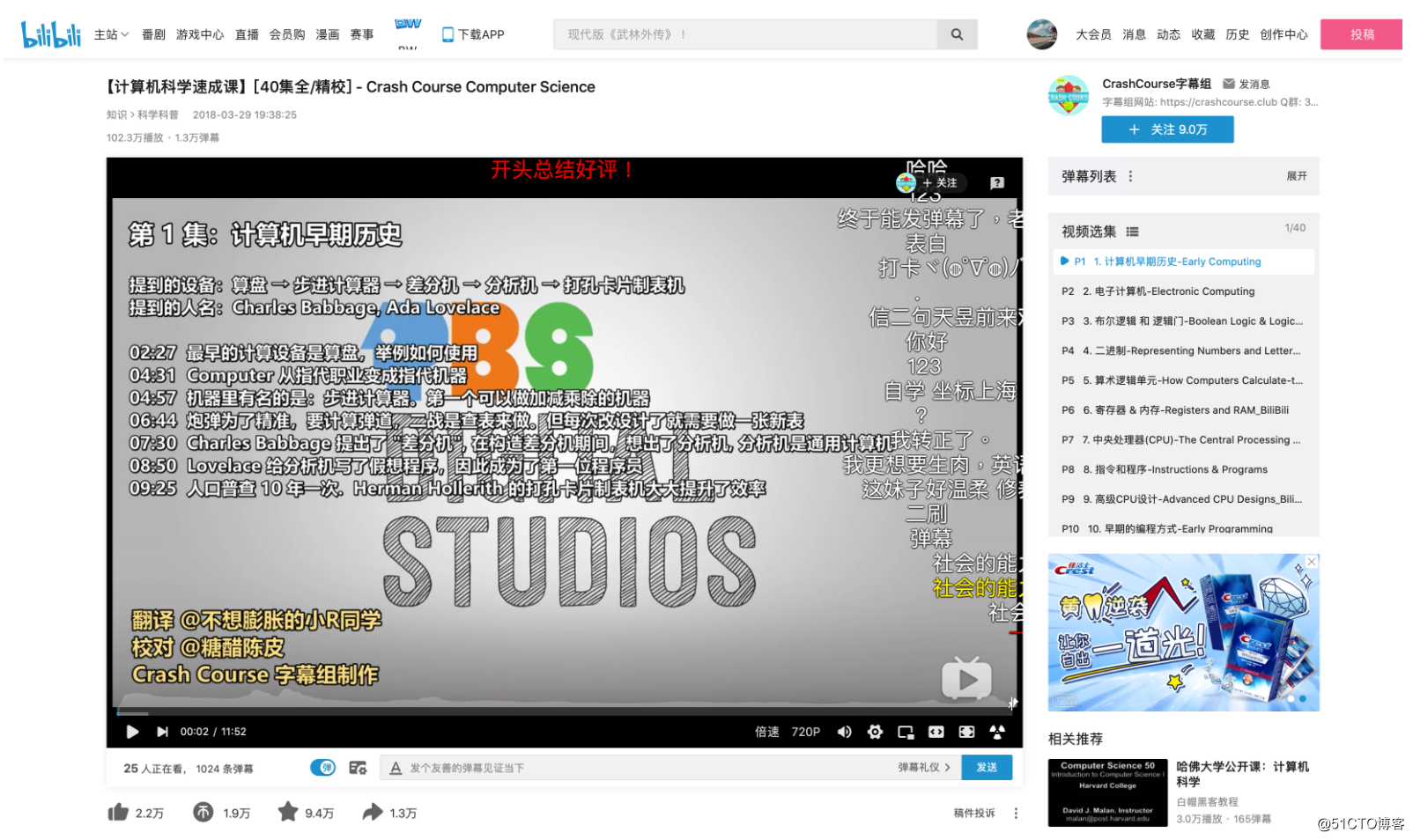Toggle the danmaku display switch

(322, 768)
